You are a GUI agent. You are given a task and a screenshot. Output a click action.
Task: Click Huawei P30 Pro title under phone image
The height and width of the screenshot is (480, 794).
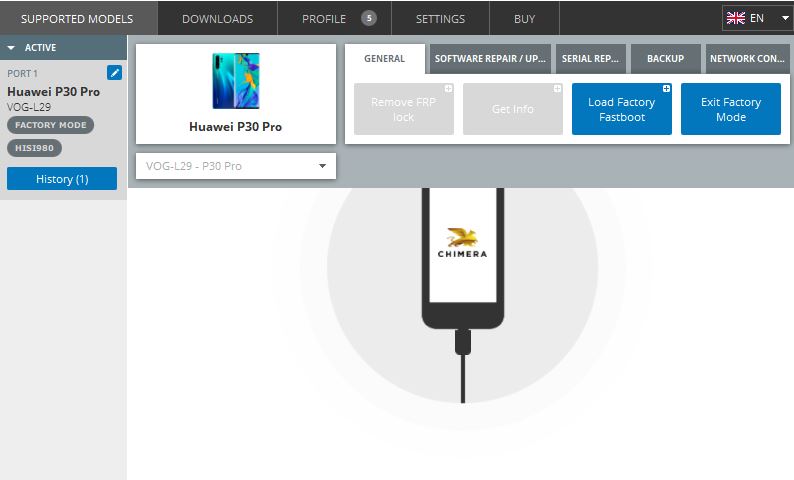[235, 127]
